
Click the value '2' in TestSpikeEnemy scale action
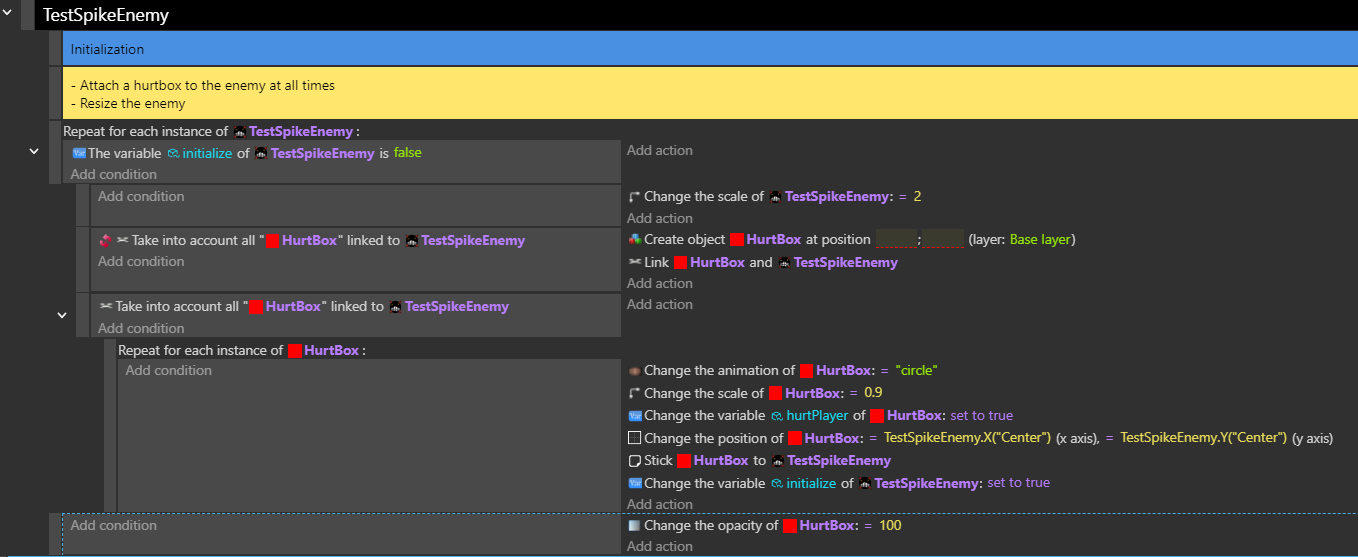[917, 197]
